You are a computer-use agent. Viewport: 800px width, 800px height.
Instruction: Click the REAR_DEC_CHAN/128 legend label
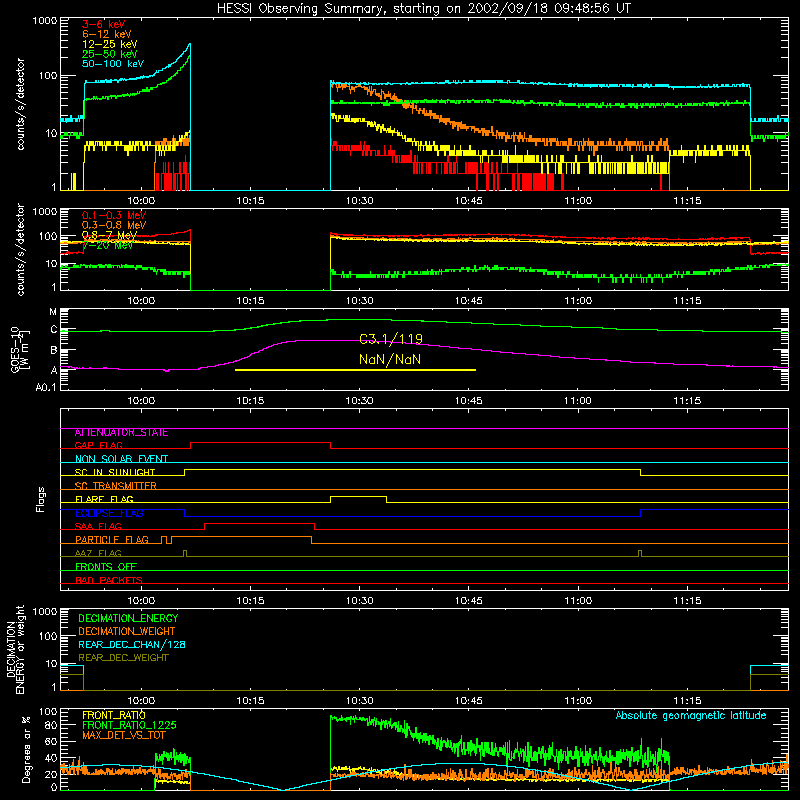coord(132,645)
